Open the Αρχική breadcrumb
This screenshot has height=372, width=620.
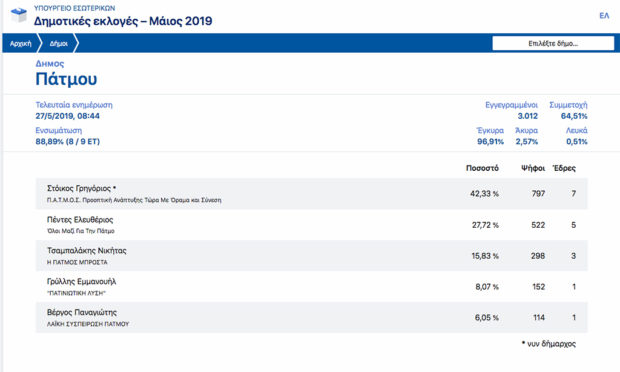coord(21,43)
